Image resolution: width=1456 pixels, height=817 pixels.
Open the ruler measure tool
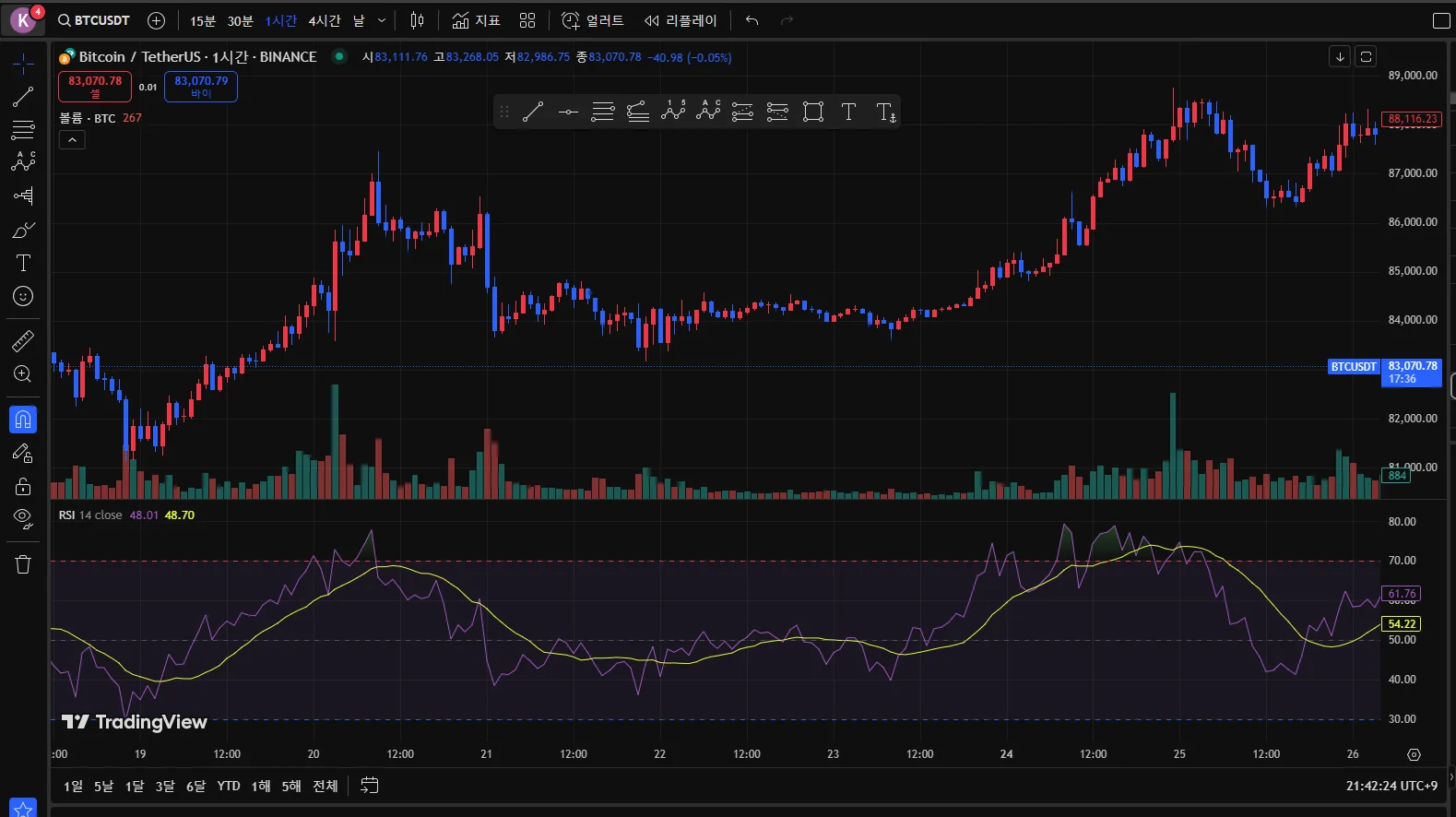pos(23,341)
